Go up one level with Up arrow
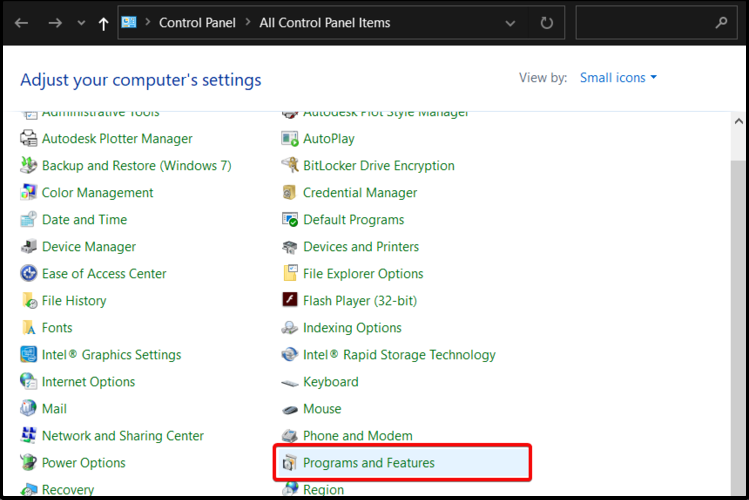This screenshot has width=749, height=500. [103, 23]
